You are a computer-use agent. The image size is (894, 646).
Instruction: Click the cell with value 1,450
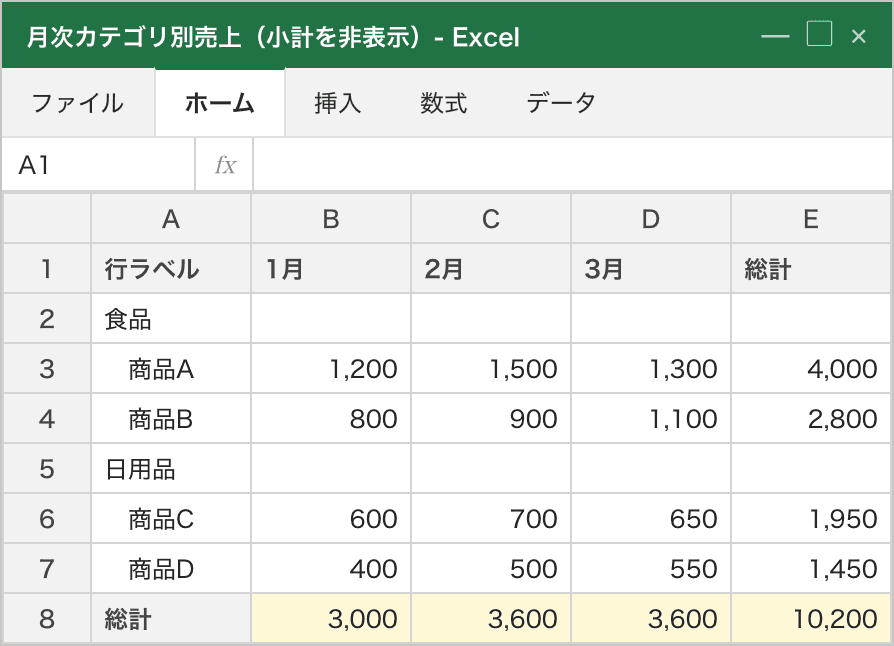(x=811, y=568)
